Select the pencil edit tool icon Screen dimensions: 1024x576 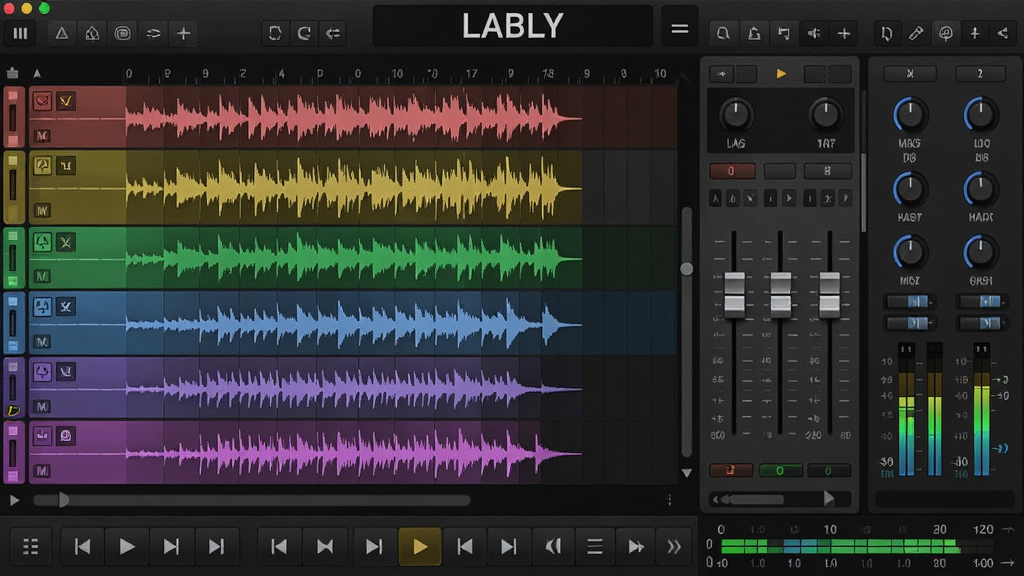(916, 33)
